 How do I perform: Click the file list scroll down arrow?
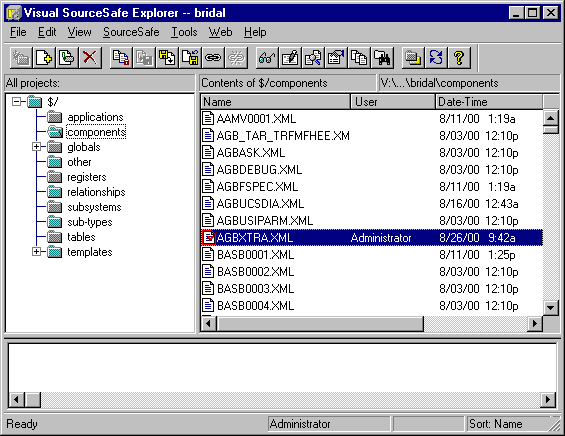550,308
